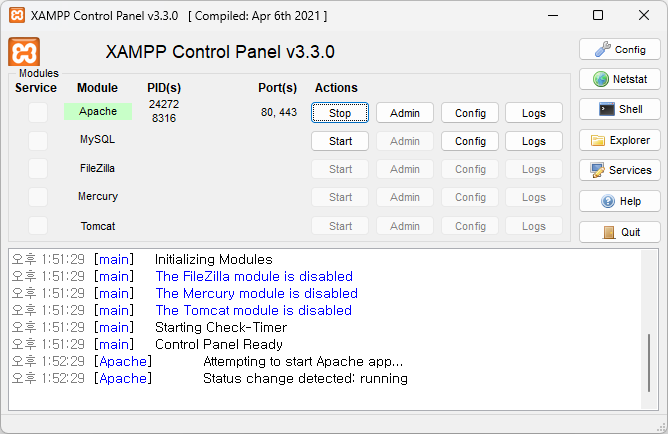Screen dimensions: 668x434
Task: Click log line 'Starting Check-Timer'
Action: (221, 328)
